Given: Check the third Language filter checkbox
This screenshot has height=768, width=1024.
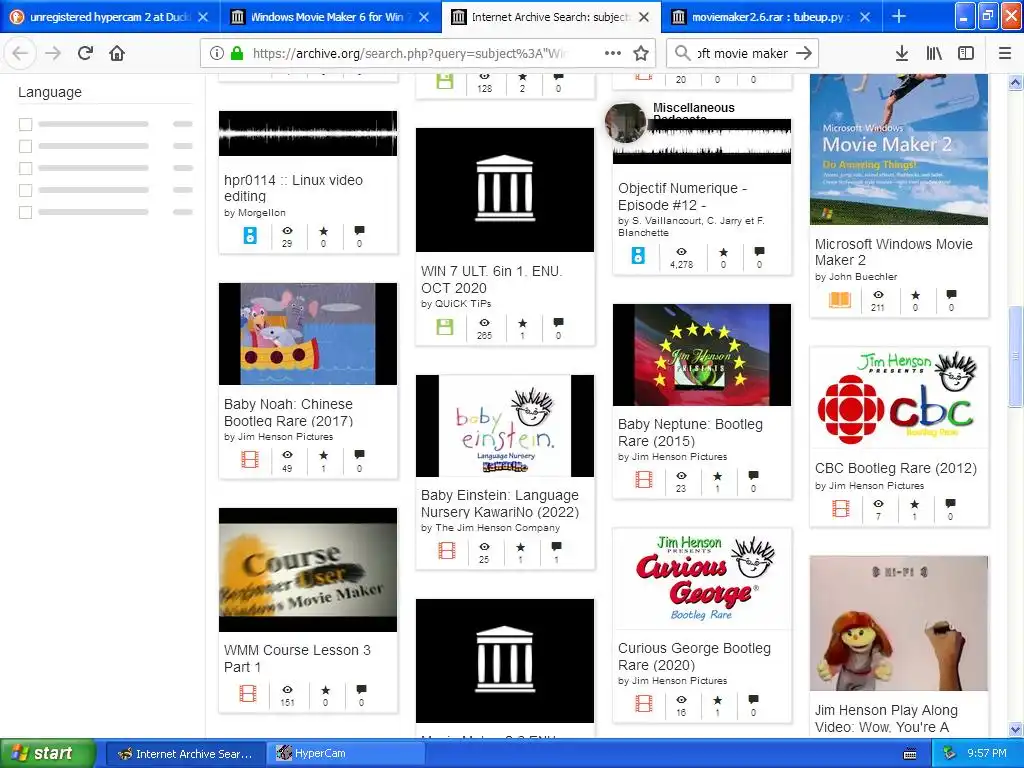Looking at the screenshot, I should click(25, 168).
